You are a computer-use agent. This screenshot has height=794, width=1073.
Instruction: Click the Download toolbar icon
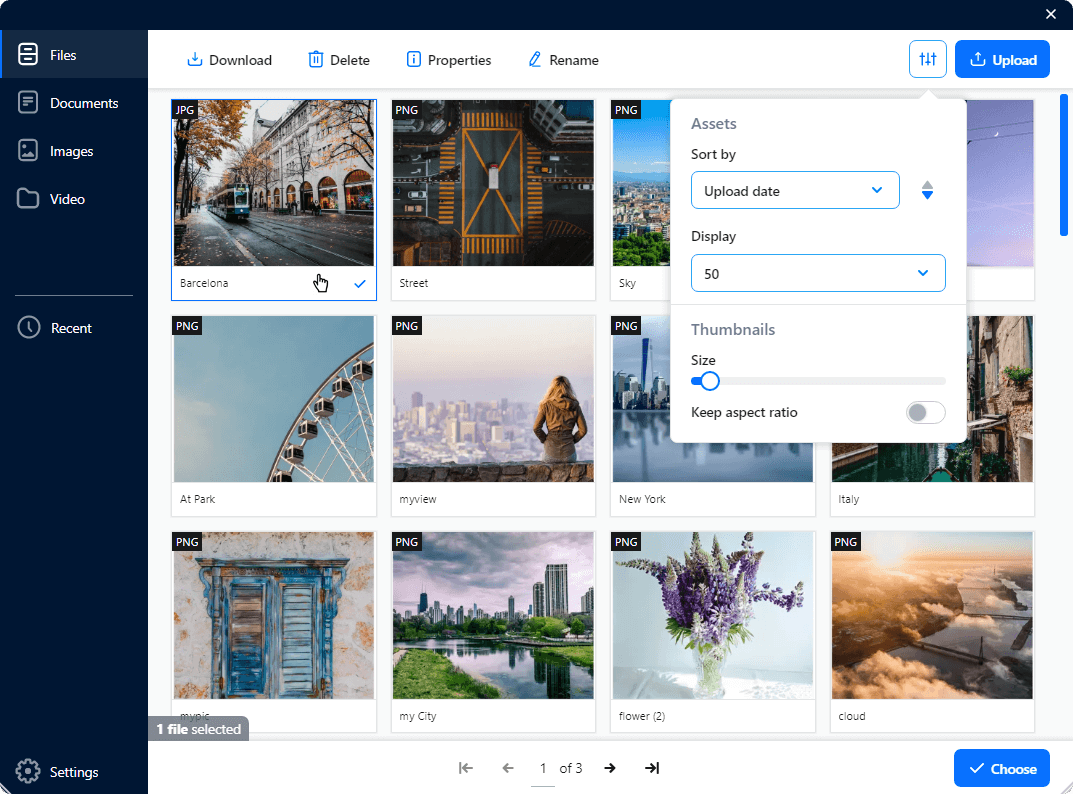point(195,60)
